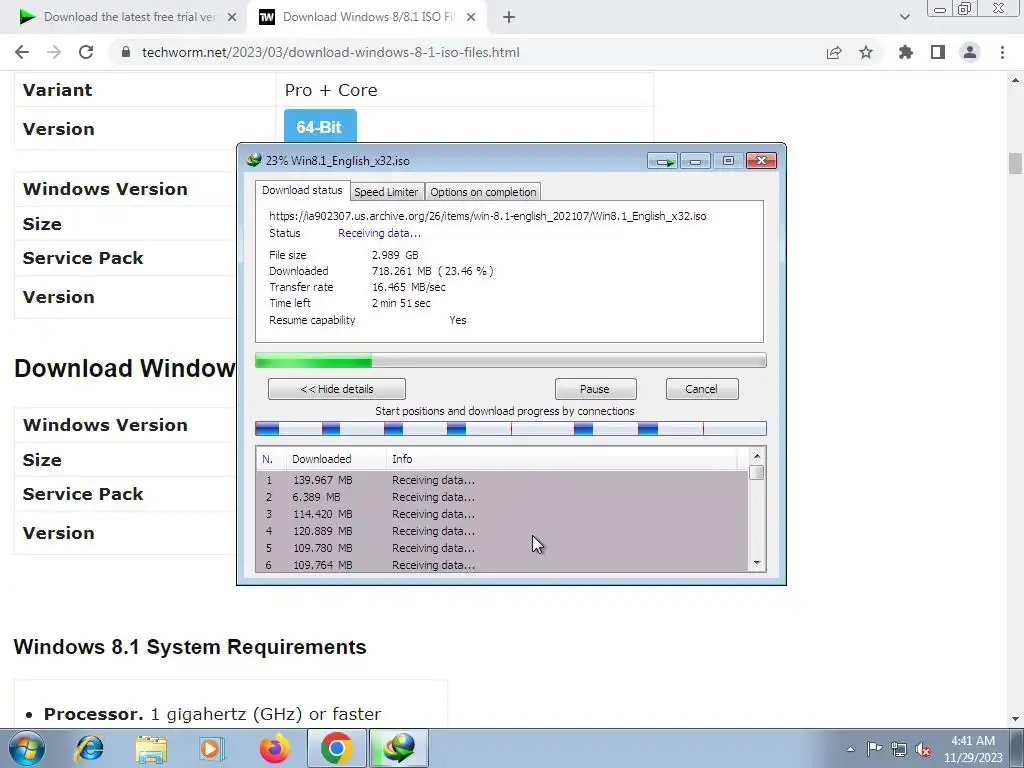Image resolution: width=1024 pixels, height=768 pixels.
Task: Cancel the download
Action: pyautogui.click(x=702, y=389)
